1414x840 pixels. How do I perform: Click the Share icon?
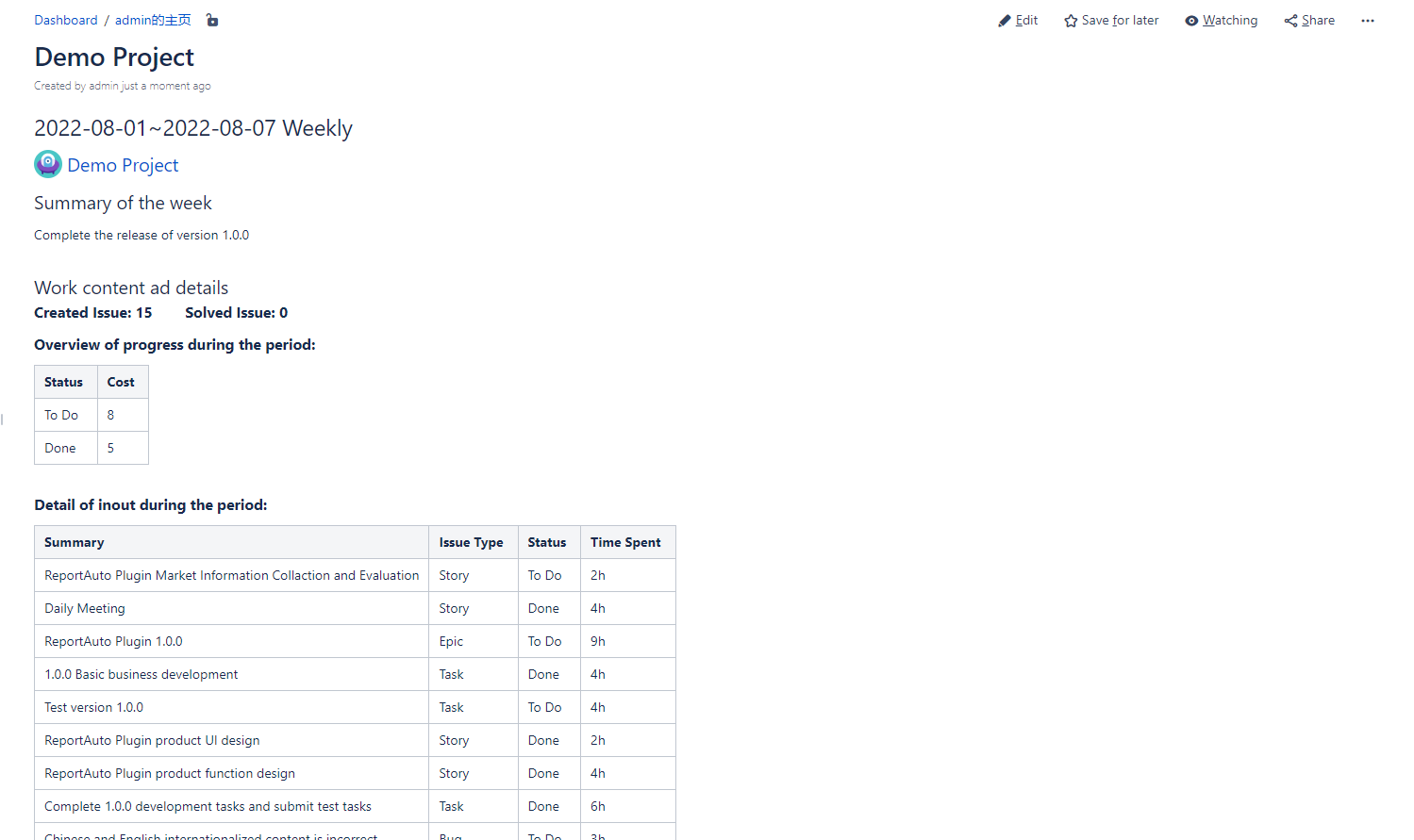[x=1290, y=21]
